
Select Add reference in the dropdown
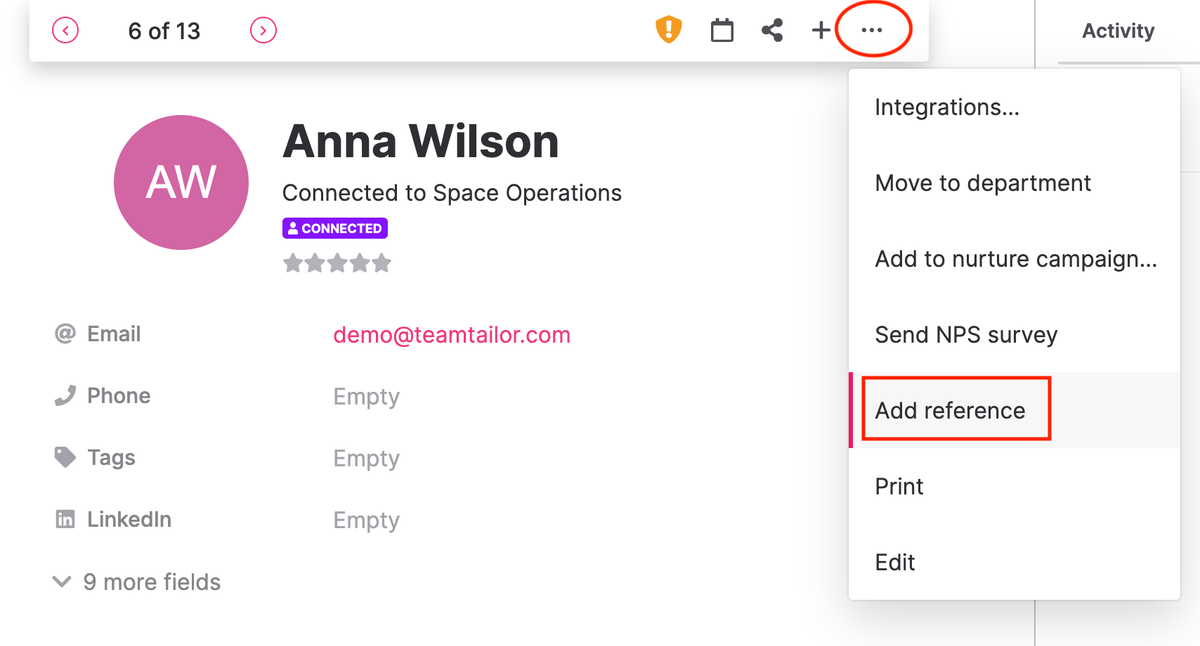click(950, 410)
